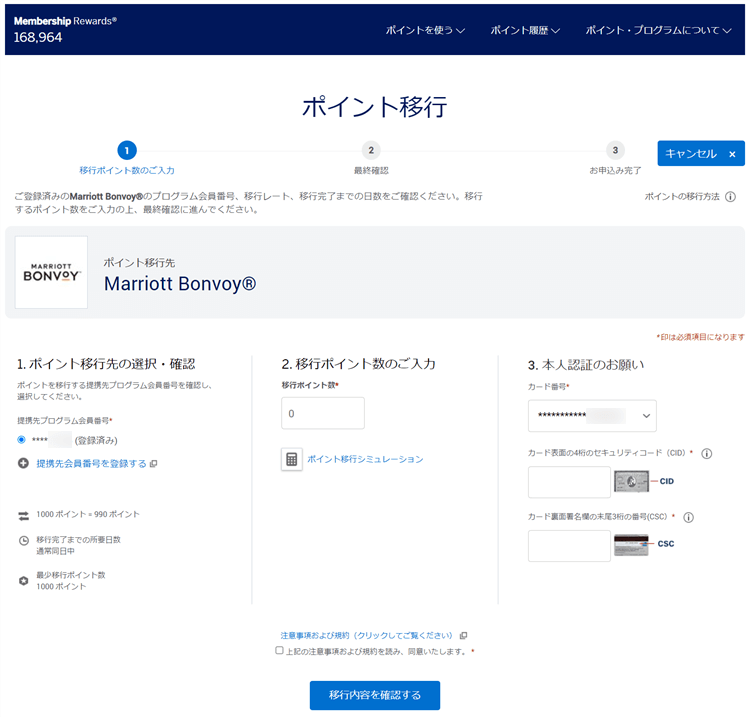This screenshot has width=750, height=717.
Task: Click the 移行ポイント数 input field
Action: (323, 413)
